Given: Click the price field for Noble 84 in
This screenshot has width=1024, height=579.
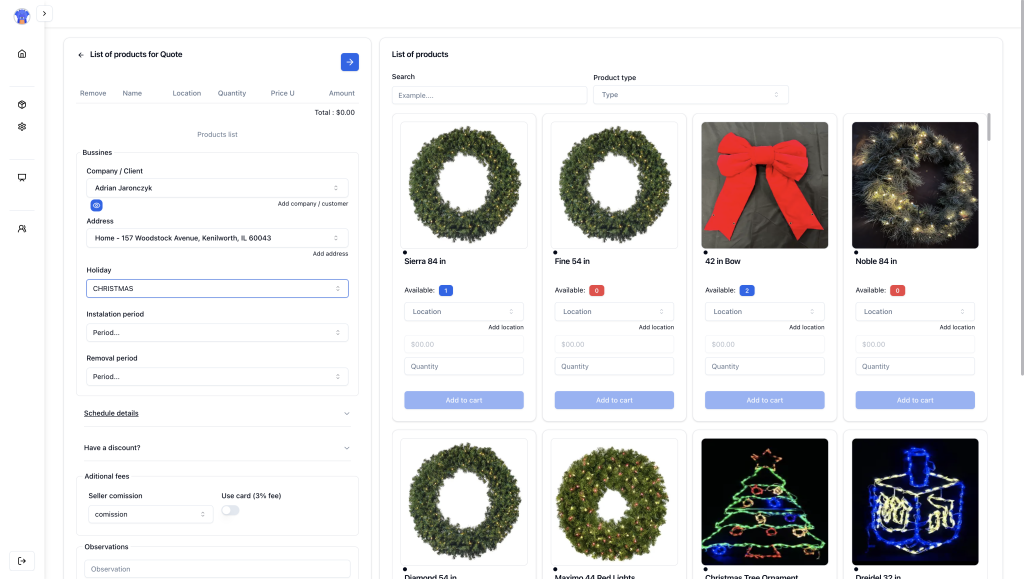Looking at the screenshot, I should pos(915,344).
